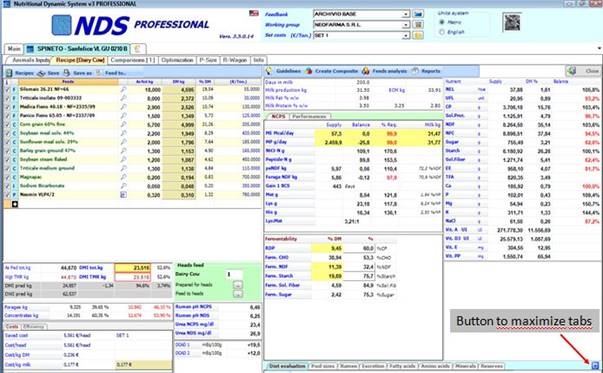Switch to the Animals Inputs tab
Viewport: 603px width, 373px height.
click(30, 60)
